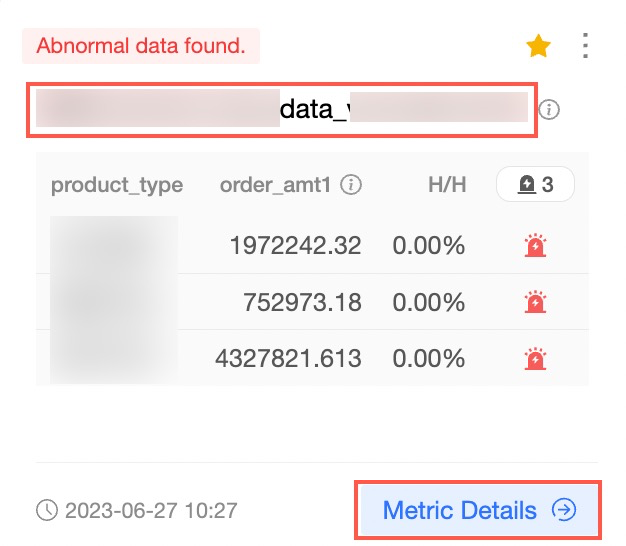Click the product_type column header

click(x=117, y=185)
